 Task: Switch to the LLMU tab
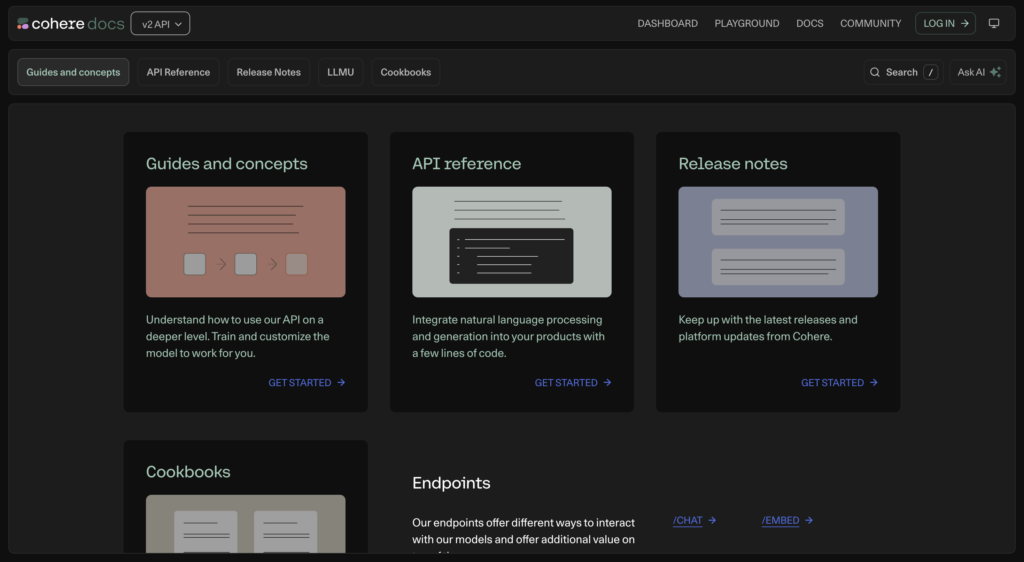point(340,72)
